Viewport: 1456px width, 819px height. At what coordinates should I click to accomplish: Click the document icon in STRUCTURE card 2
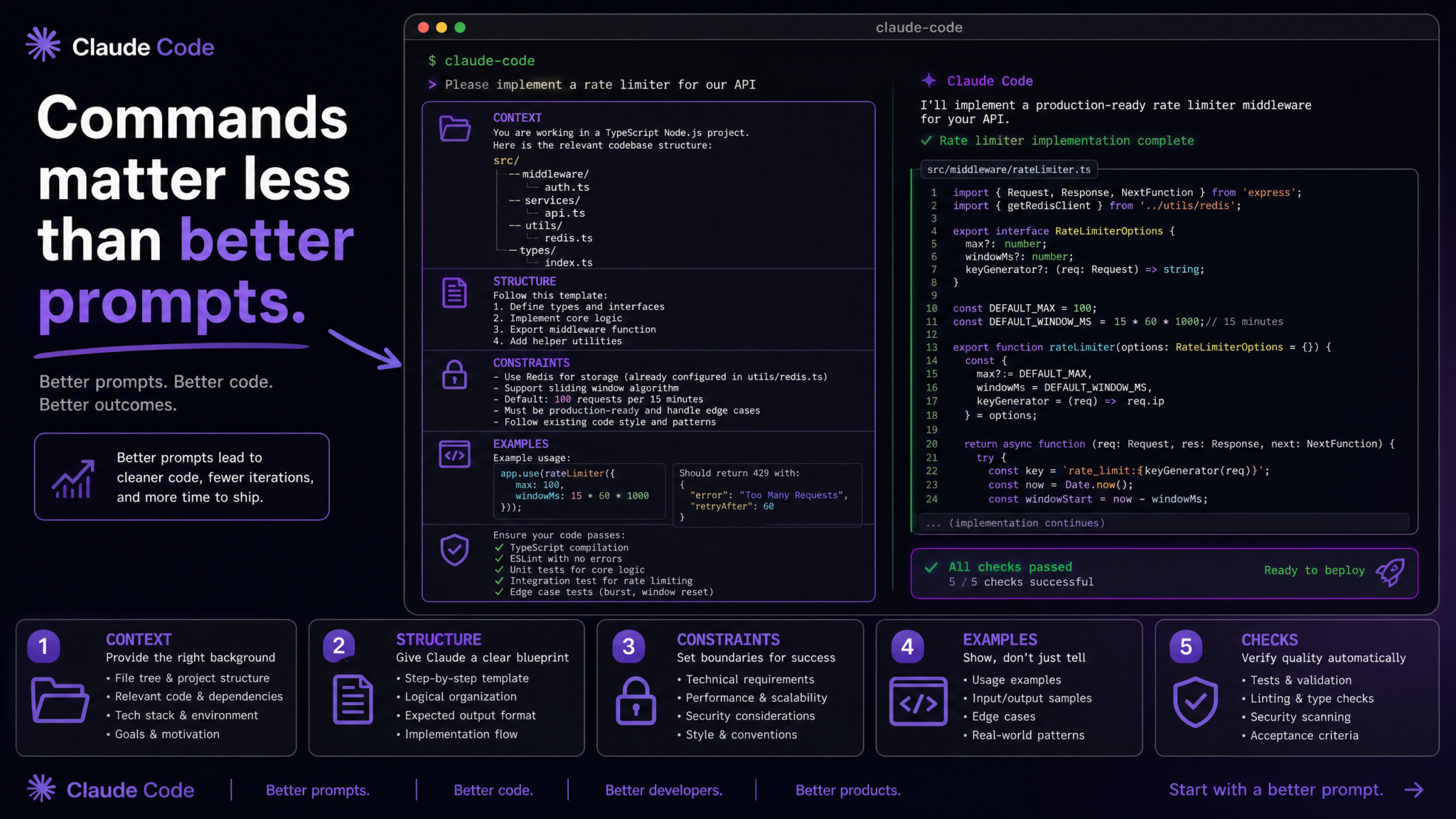tap(353, 700)
